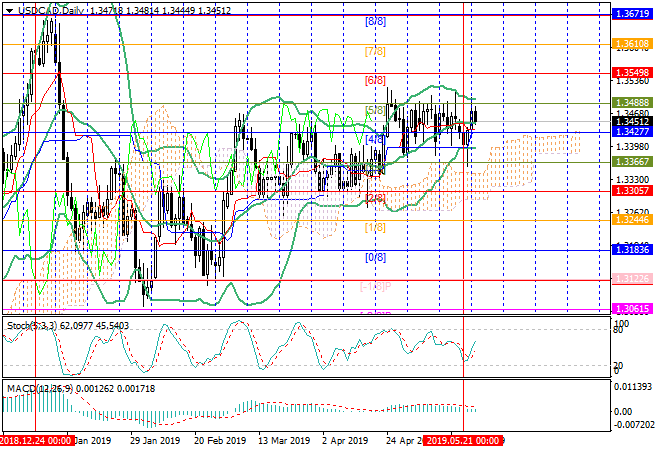Click the magenta 1.30615 price tag

click(x=632, y=311)
